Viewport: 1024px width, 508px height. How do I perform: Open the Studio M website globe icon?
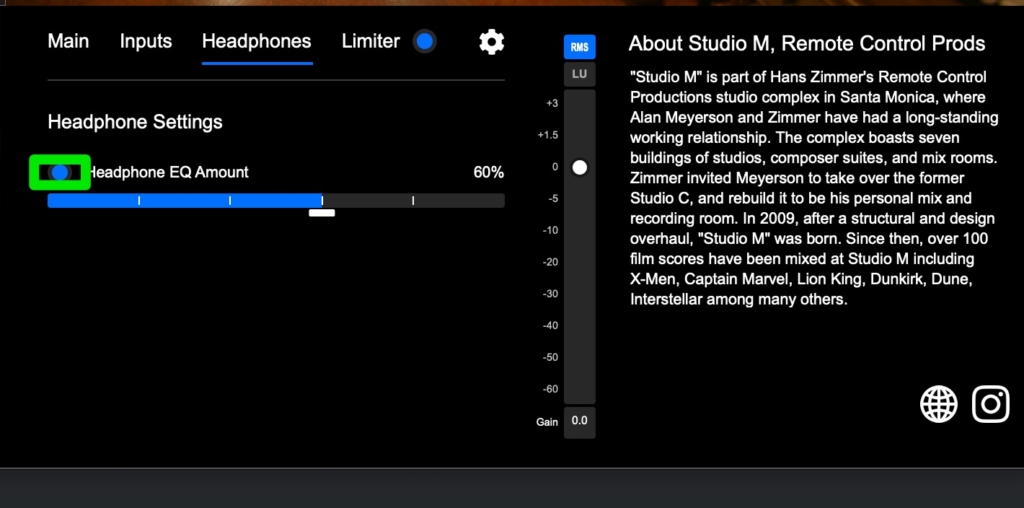click(x=938, y=404)
